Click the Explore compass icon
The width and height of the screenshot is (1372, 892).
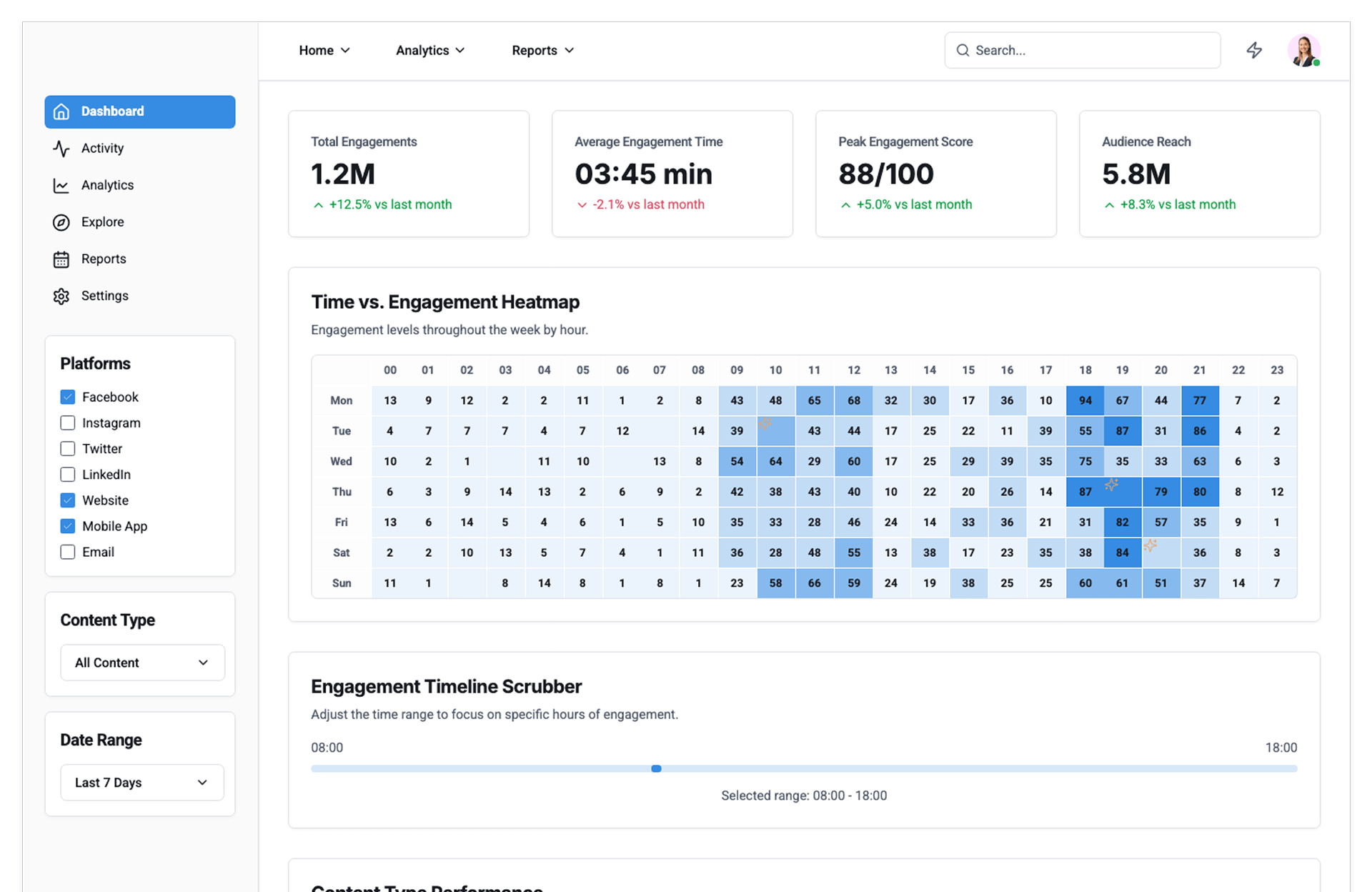click(x=61, y=222)
